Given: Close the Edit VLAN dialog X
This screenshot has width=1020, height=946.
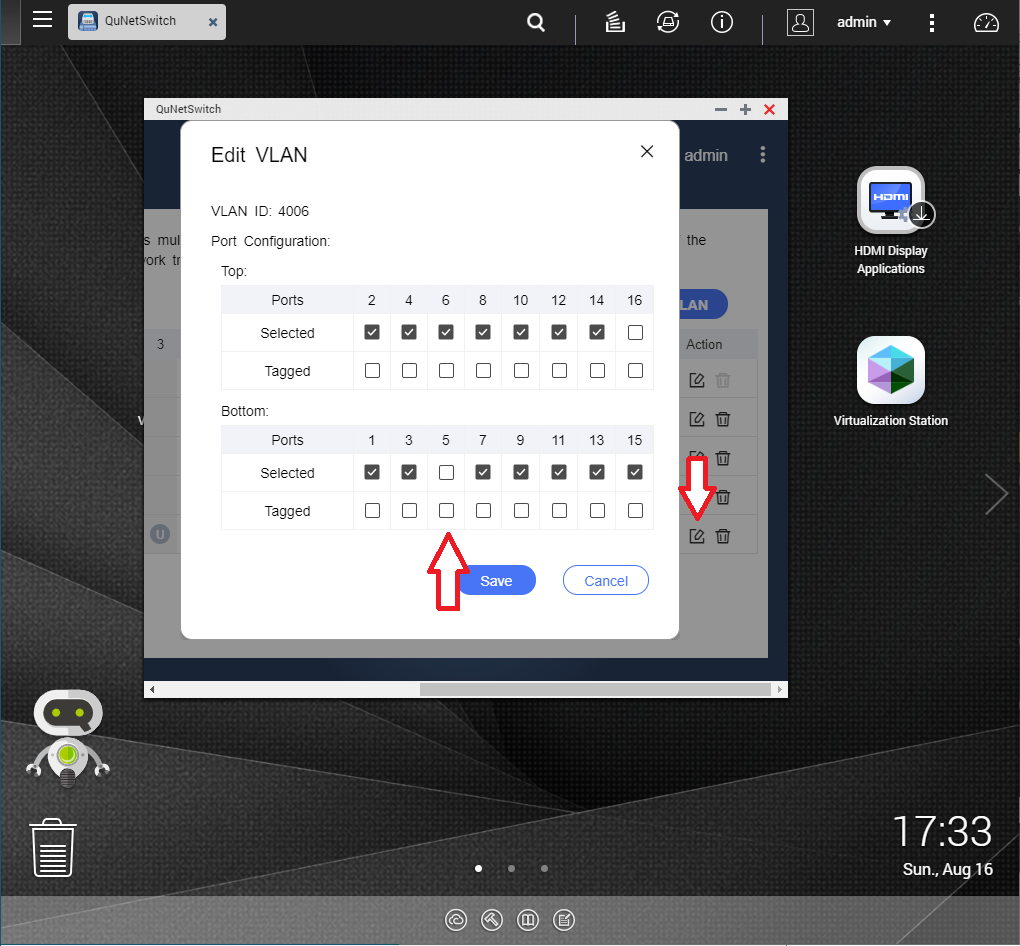Looking at the screenshot, I should point(647,152).
